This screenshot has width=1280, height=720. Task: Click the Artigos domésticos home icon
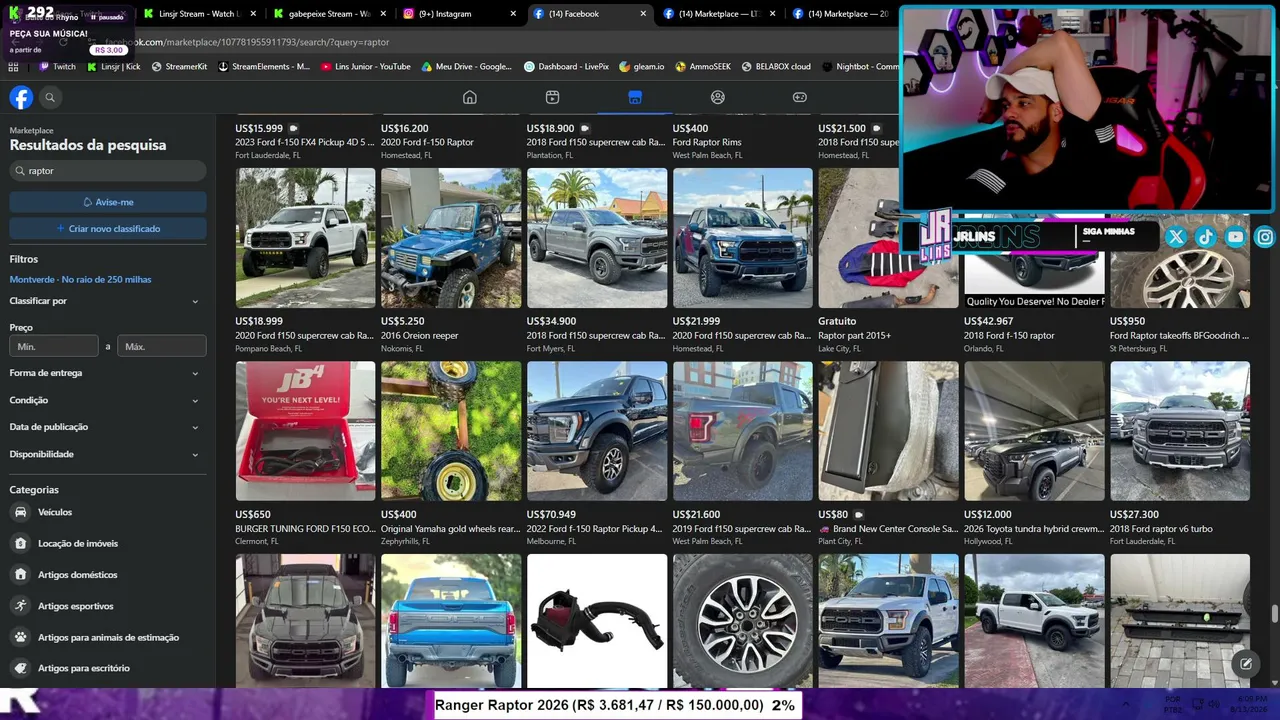pos(20,575)
